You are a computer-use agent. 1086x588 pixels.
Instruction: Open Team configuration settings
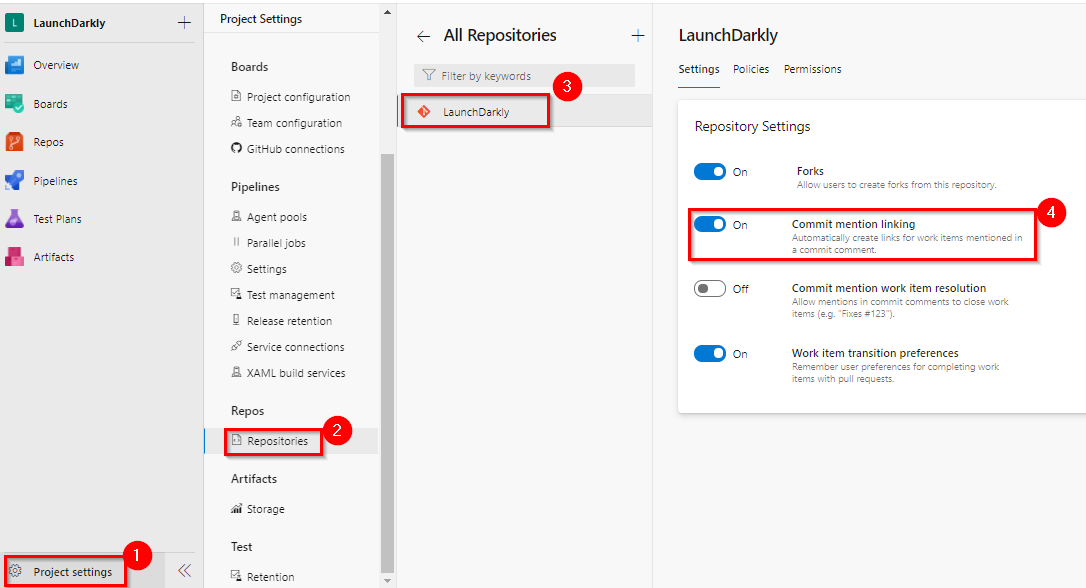294,123
